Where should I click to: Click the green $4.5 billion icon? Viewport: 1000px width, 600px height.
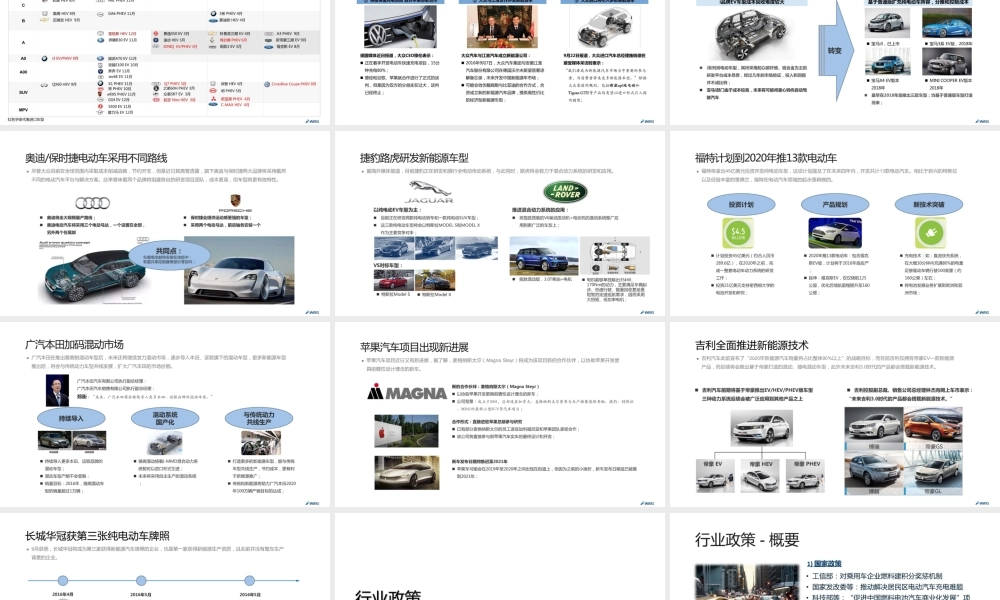(739, 232)
